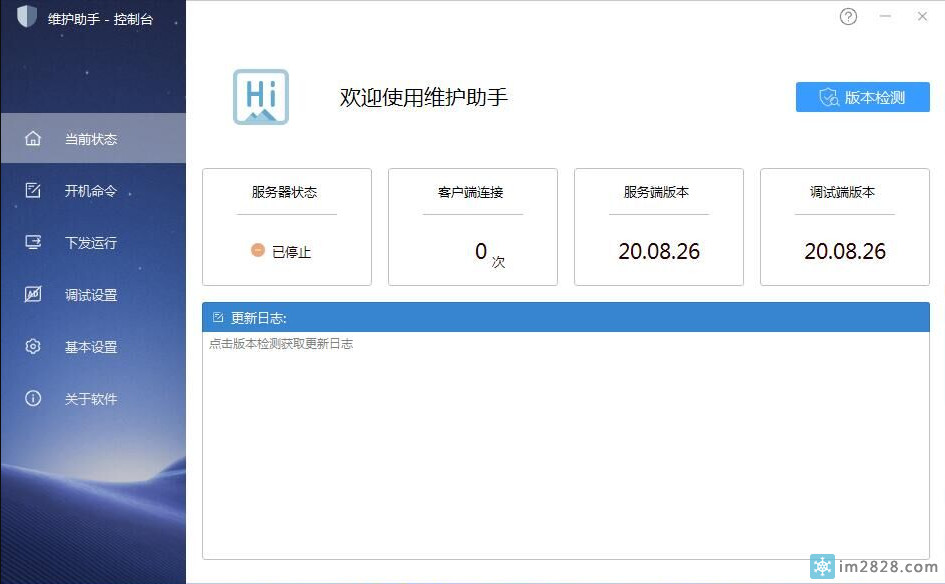Click inside the update log text area
The width and height of the screenshot is (945, 584).
coord(565,450)
